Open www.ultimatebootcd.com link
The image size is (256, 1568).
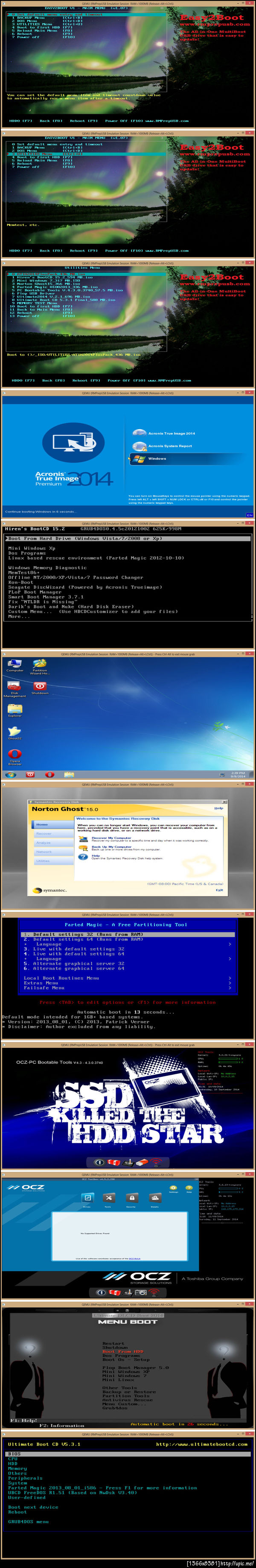(202, 1444)
